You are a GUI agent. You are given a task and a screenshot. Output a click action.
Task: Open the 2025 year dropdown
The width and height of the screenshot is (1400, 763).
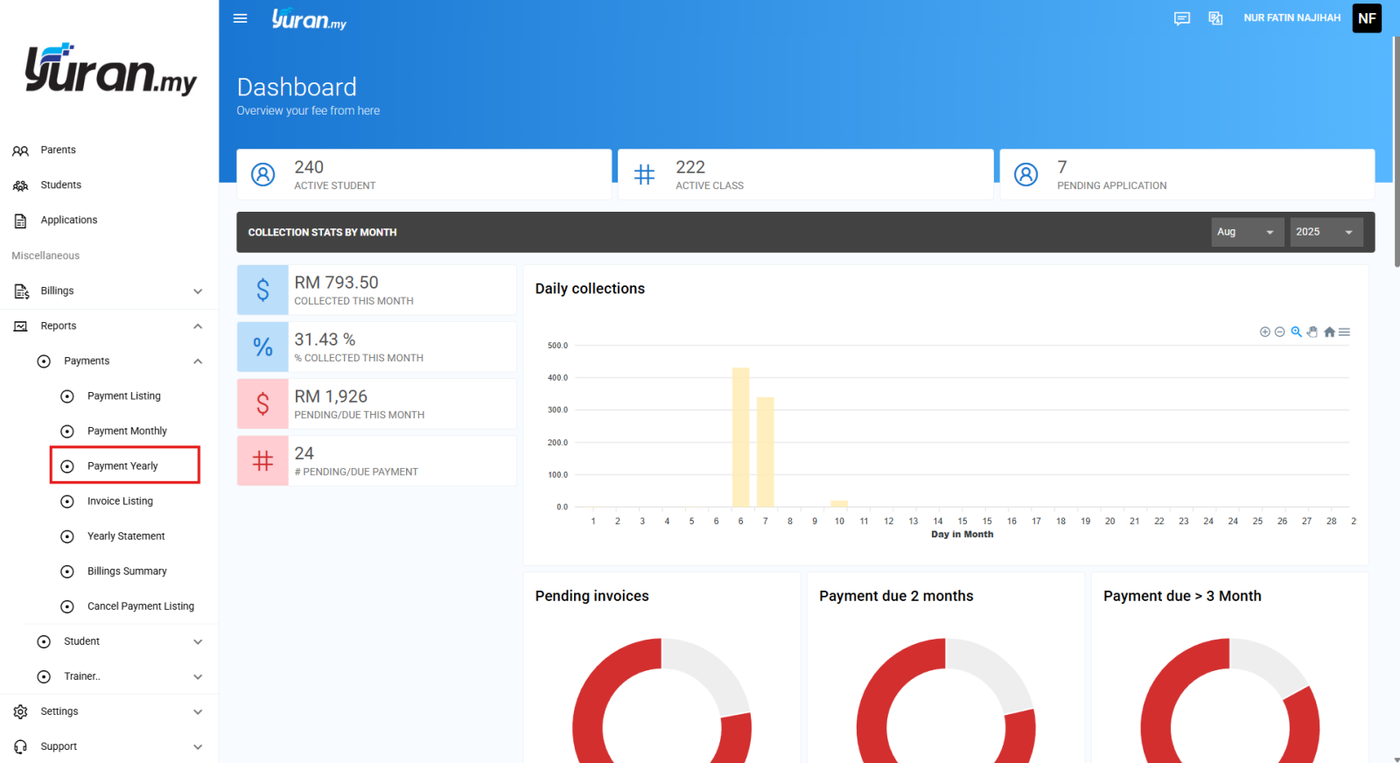pyautogui.click(x=1326, y=232)
